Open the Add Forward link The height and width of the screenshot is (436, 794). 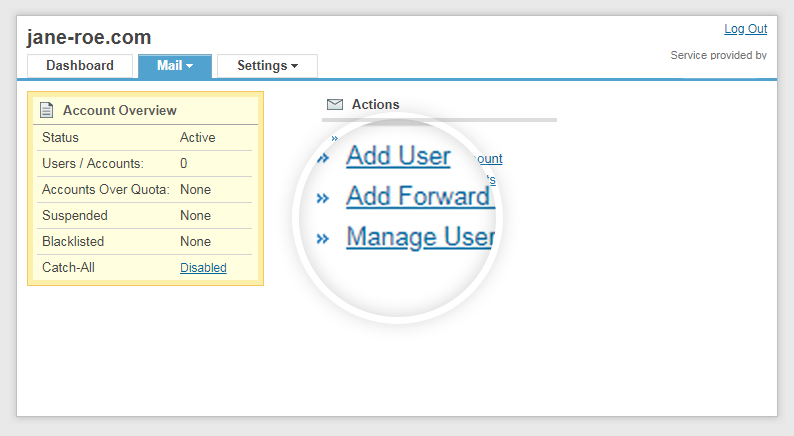click(x=418, y=196)
